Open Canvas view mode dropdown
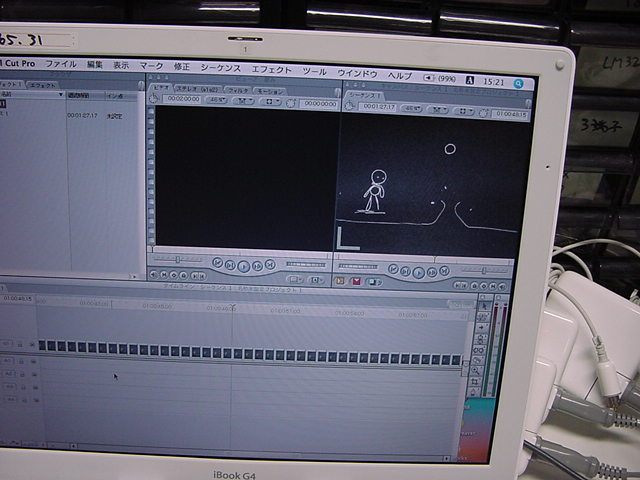The image size is (640, 480). [x=464, y=111]
